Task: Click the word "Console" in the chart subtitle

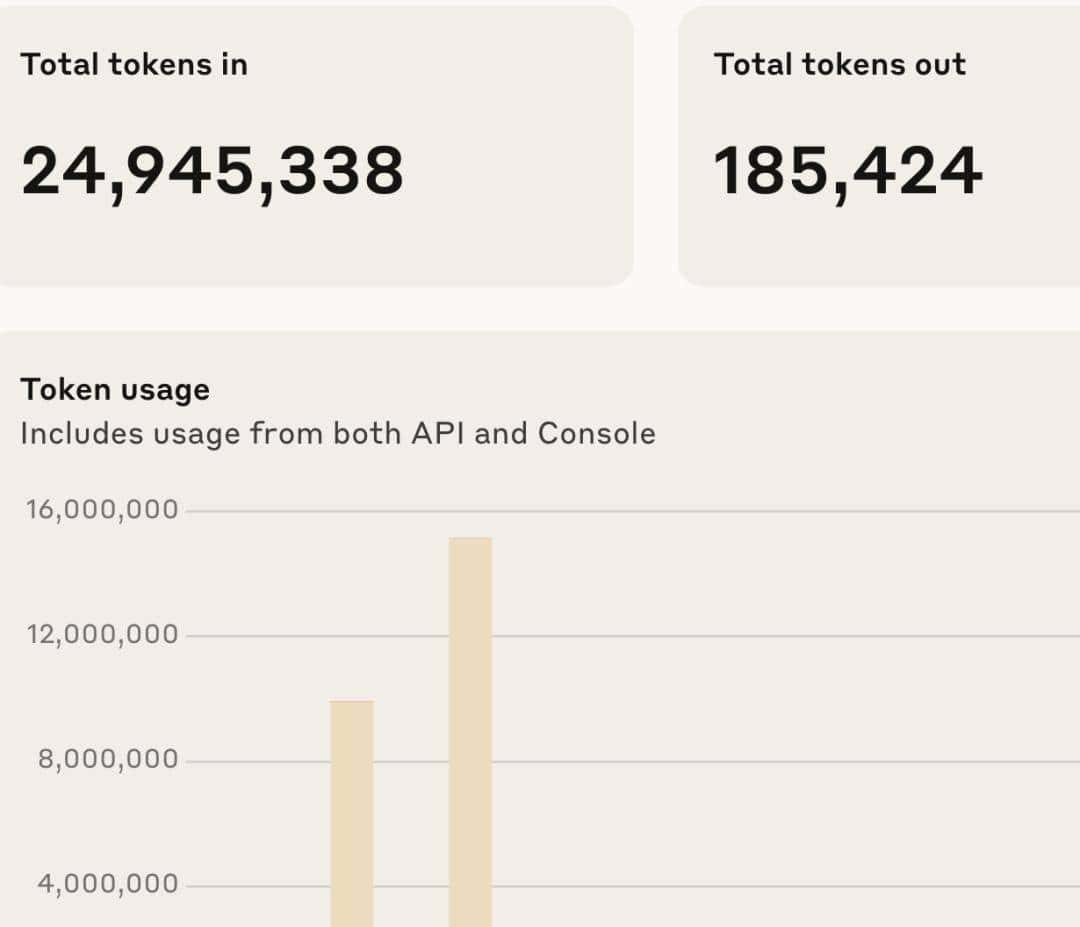Action: coord(597,434)
